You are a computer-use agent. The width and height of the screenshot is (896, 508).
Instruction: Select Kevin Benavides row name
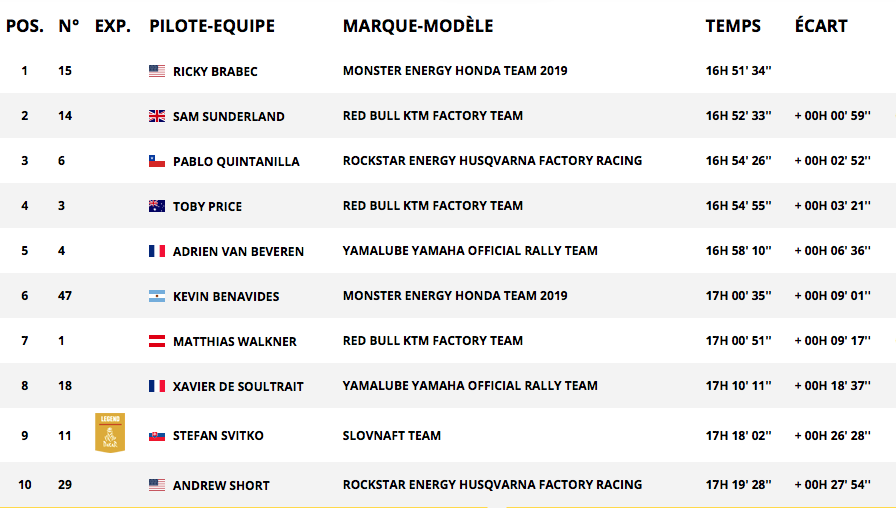(x=226, y=296)
